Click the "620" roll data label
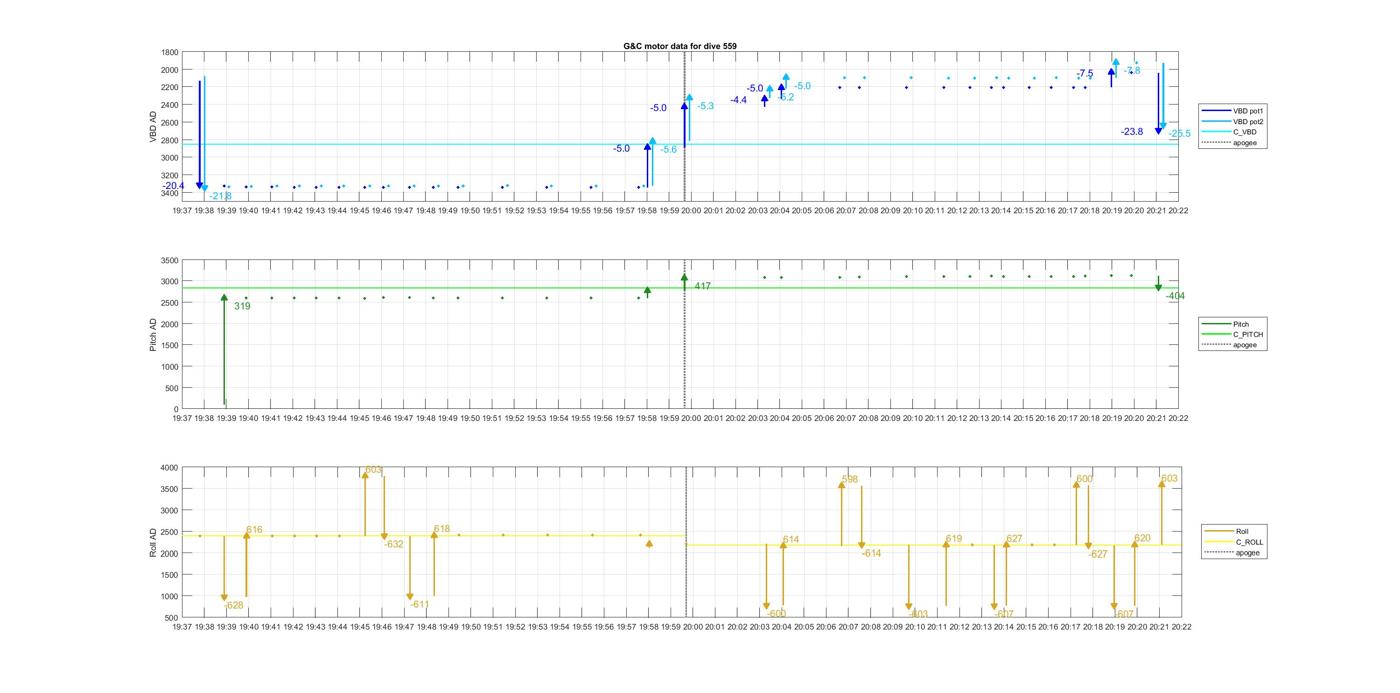 (x=1142, y=539)
